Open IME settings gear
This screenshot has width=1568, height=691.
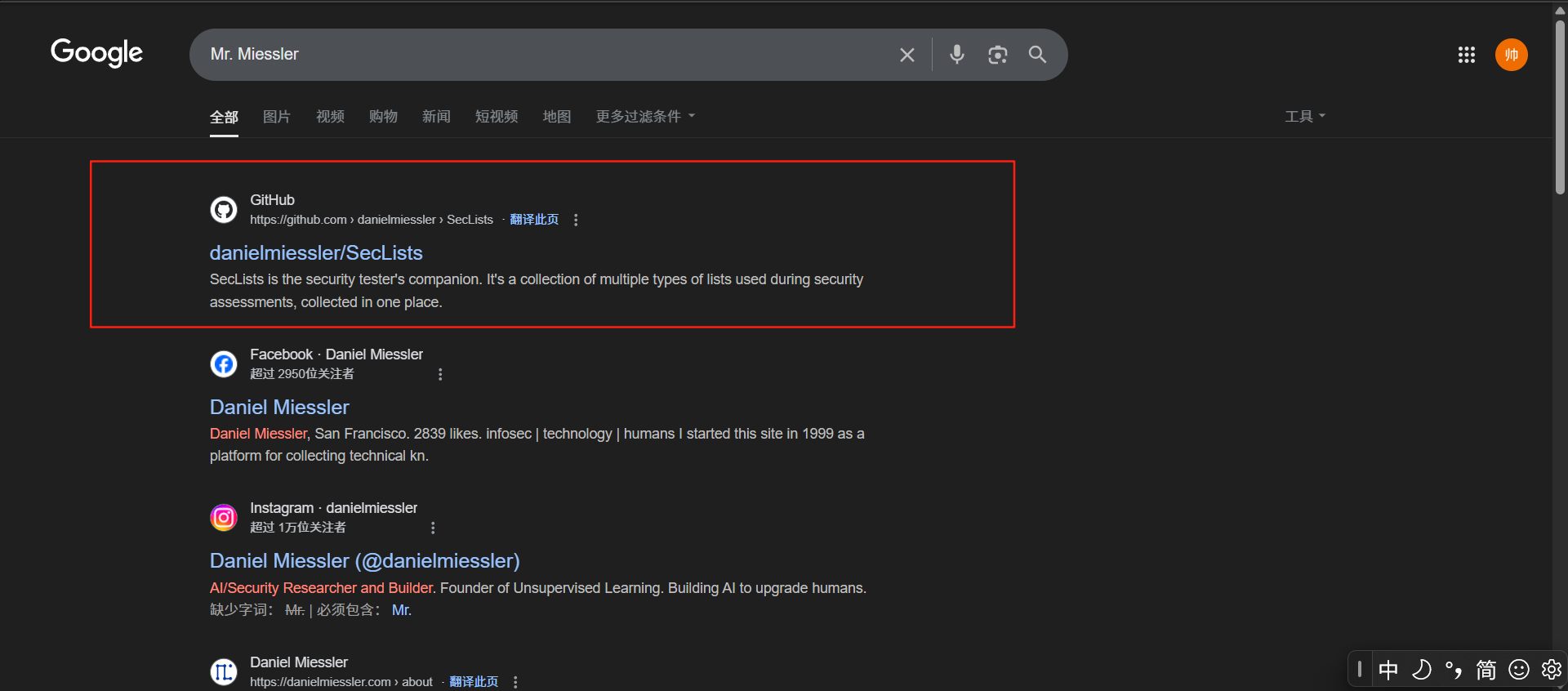pos(1551,670)
